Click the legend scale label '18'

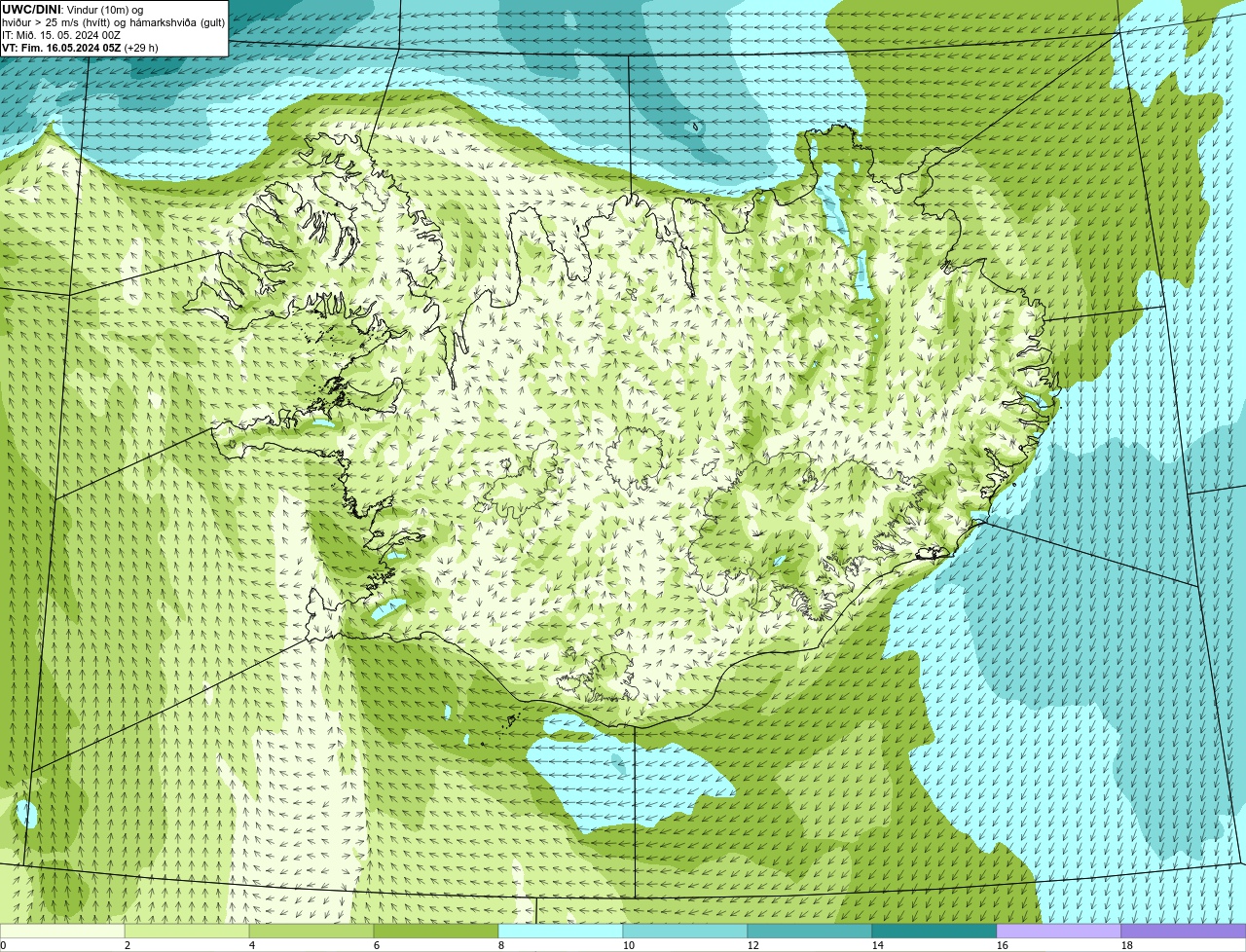tap(1127, 945)
